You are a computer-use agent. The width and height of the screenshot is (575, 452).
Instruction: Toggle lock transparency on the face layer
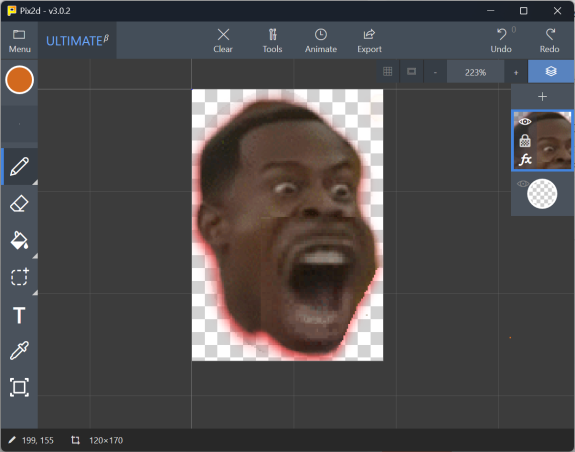click(x=525, y=140)
